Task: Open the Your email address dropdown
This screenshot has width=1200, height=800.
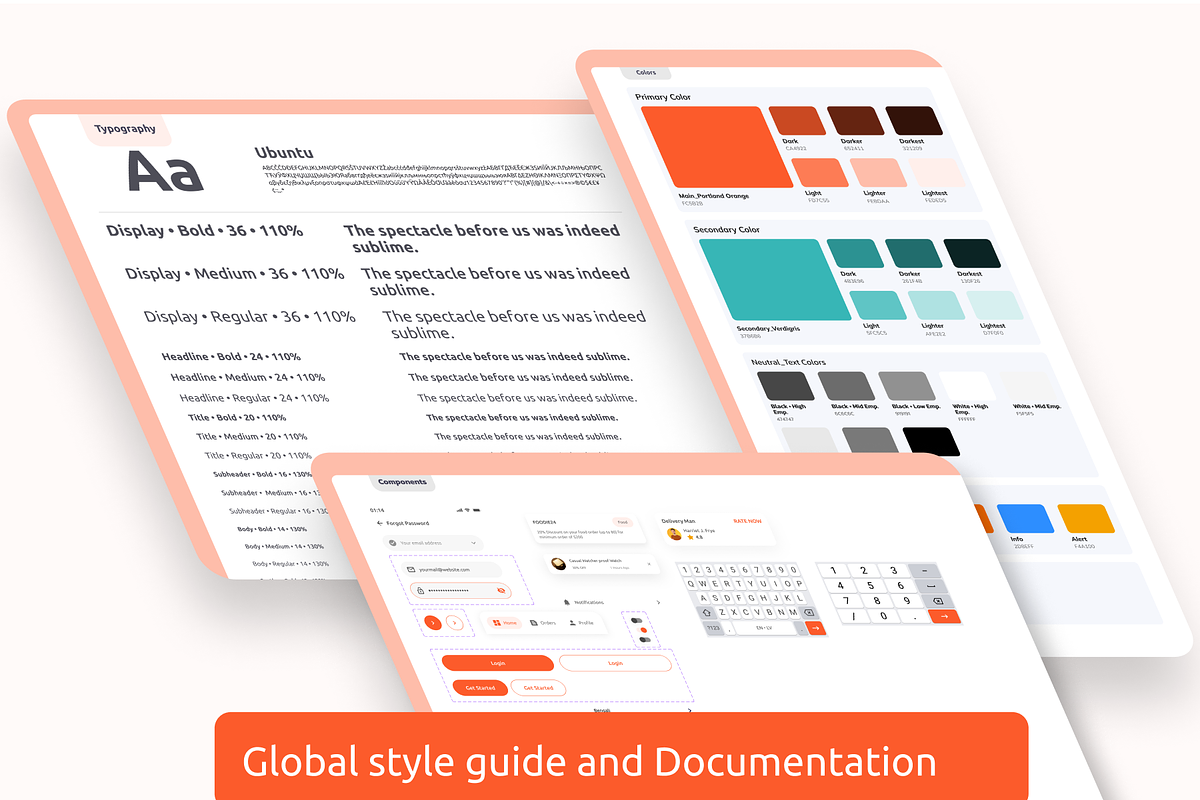Action: click(x=433, y=543)
